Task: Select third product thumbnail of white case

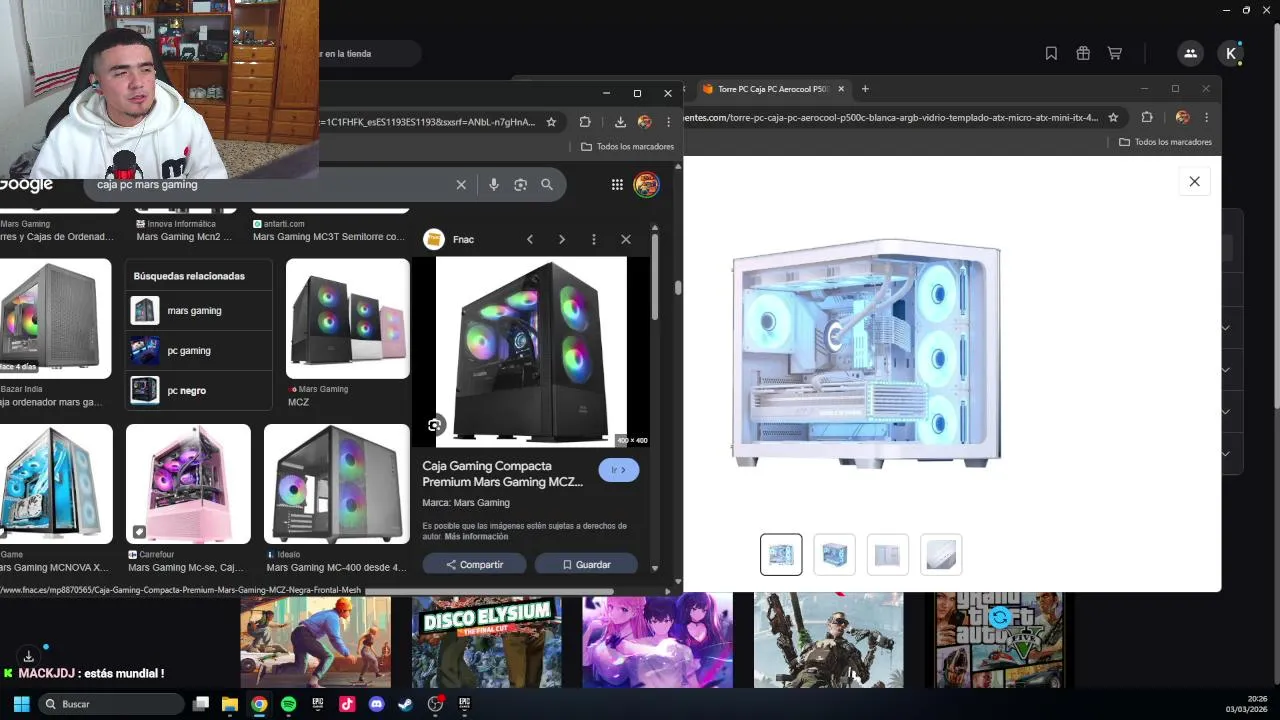Action: click(887, 555)
